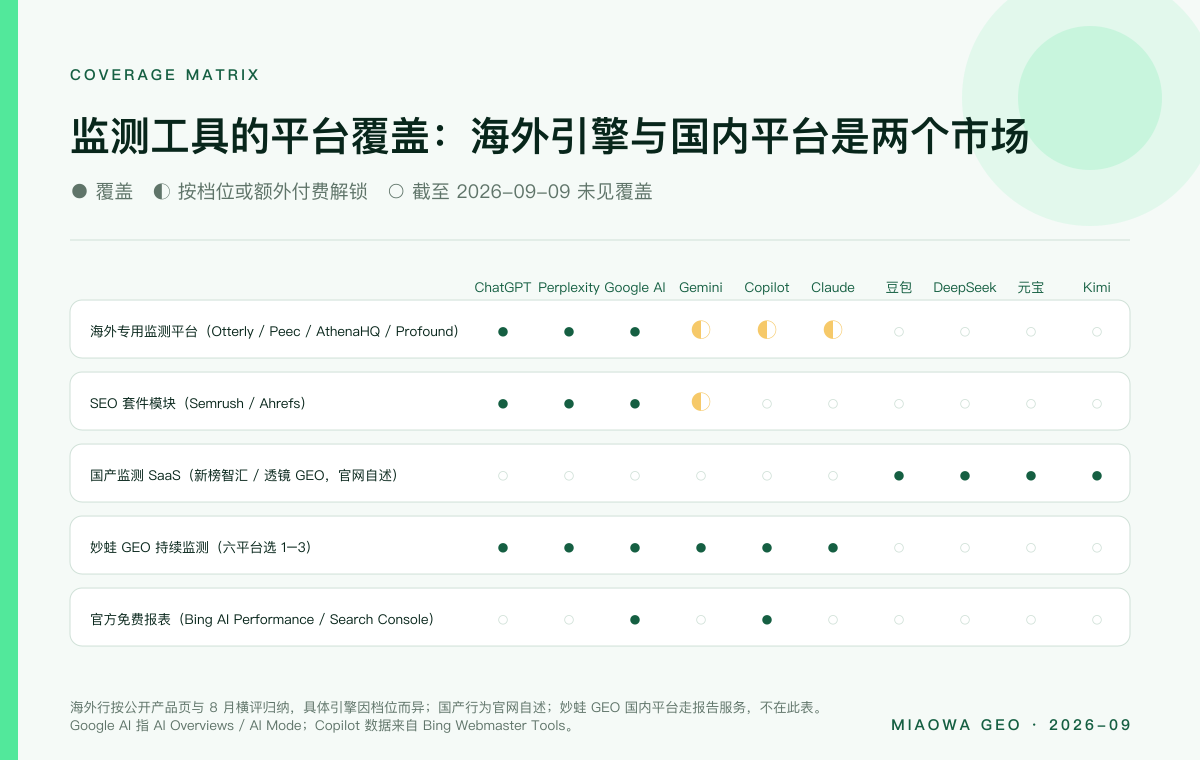Click the empty legend circle for 未见覆盖

tap(396, 191)
